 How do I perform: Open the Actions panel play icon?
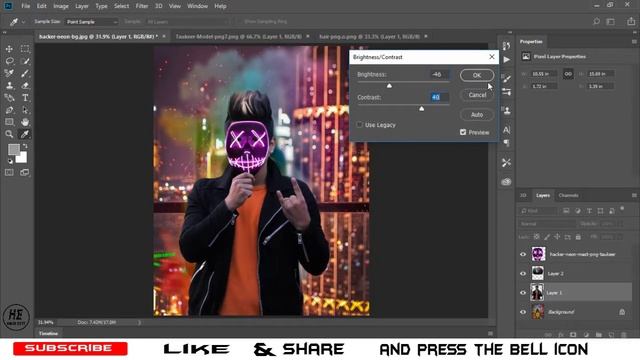coord(507,60)
